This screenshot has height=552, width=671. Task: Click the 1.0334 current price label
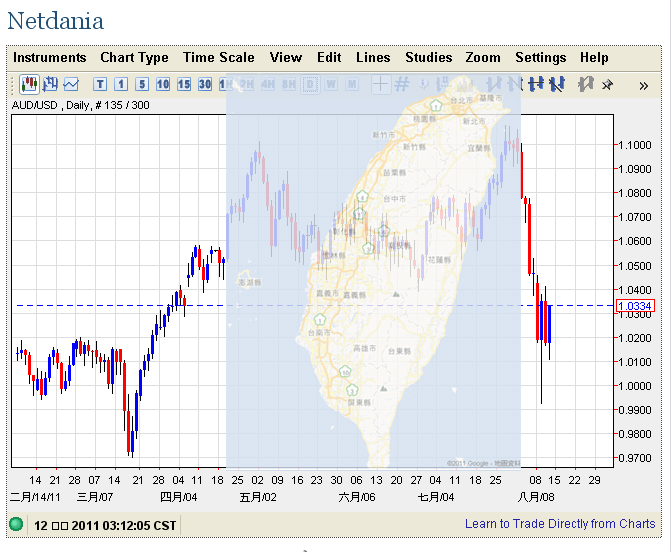click(635, 306)
